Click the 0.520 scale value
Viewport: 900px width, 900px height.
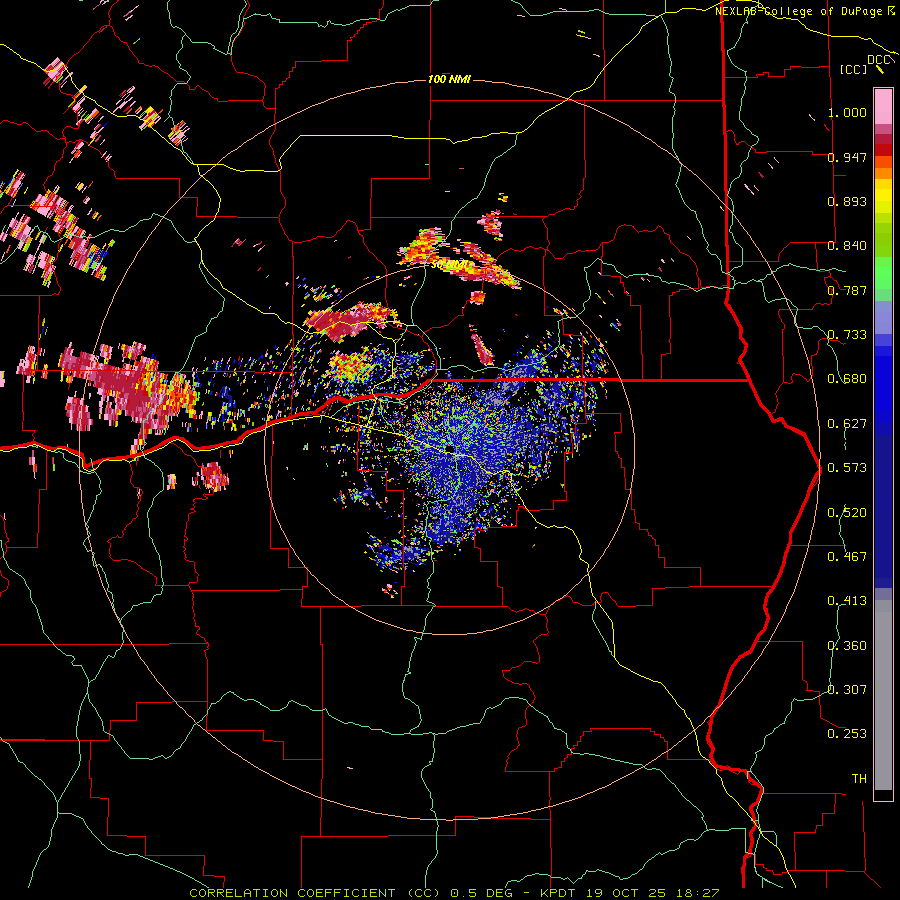click(847, 513)
